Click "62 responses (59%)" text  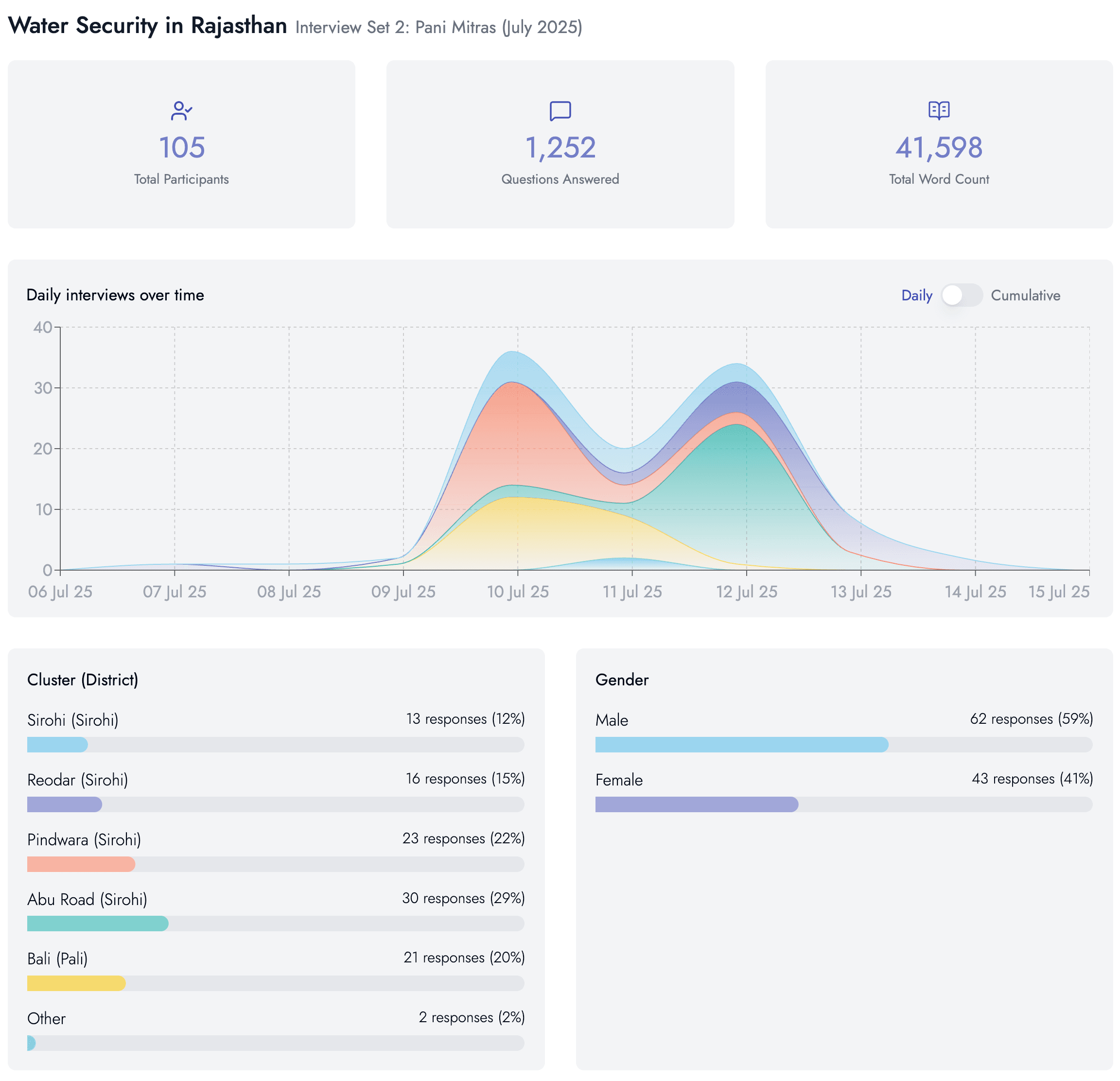[x=1032, y=719]
